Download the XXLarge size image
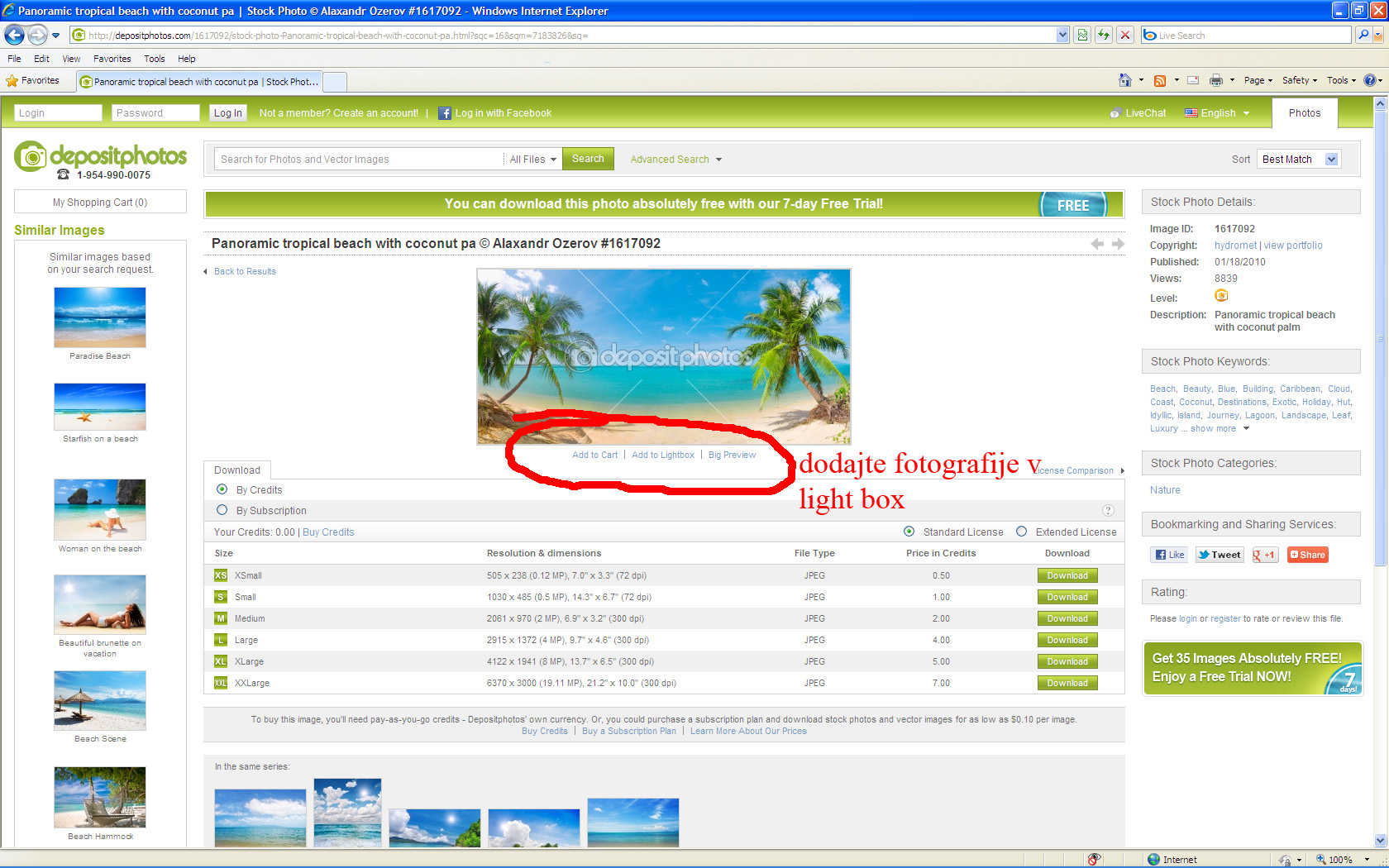Image resolution: width=1389 pixels, height=868 pixels. coord(1067,683)
